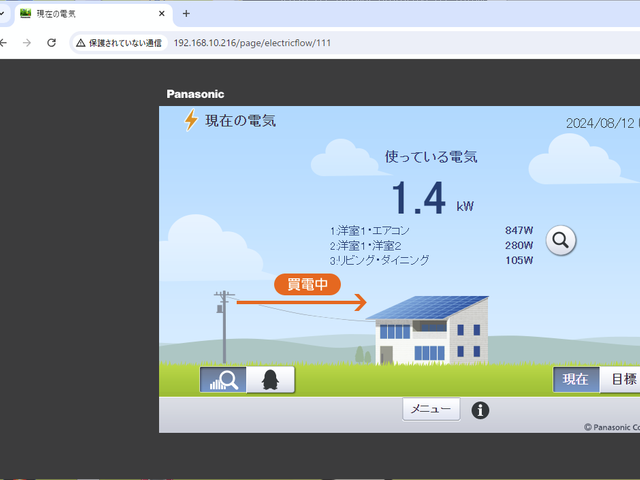Screen dimensions: 640x480
Task: Click the Panasonic logo text
Action: pyautogui.click(x=195, y=94)
